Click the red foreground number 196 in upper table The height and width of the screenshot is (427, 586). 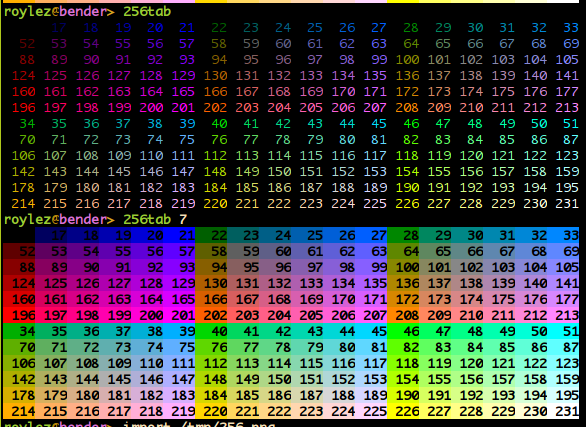(24, 108)
